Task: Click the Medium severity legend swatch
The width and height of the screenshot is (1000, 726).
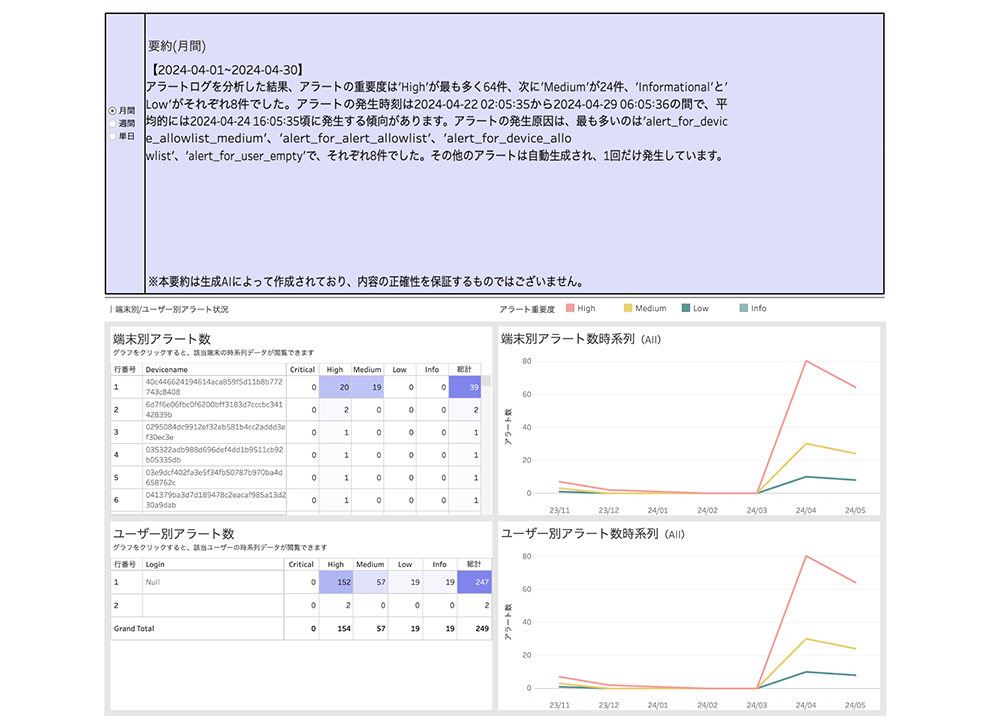Action: [x=629, y=308]
